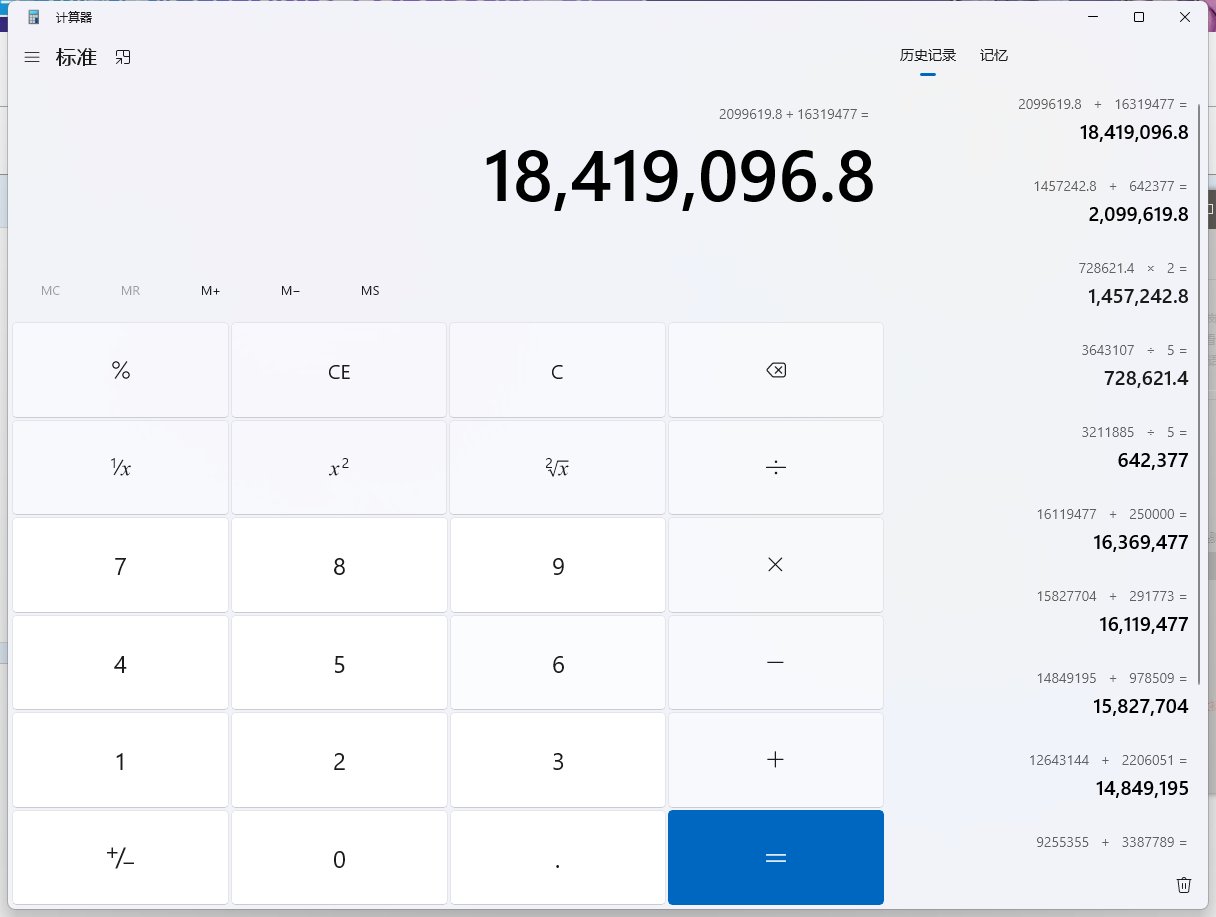The height and width of the screenshot is (917, 1216).
Task: Click the backspace delete icon
Action: (x=775, y=371)
